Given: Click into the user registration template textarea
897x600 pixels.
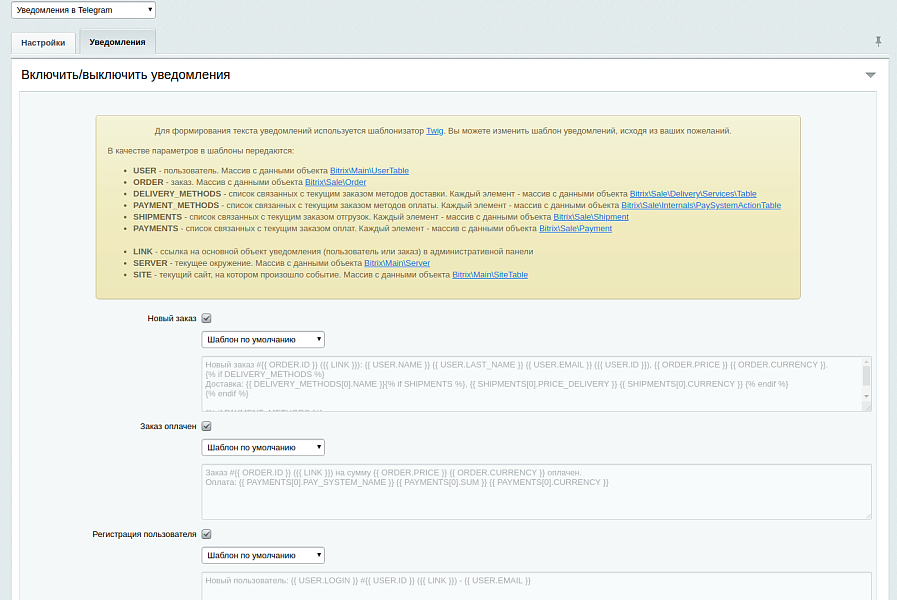Looking at the screenshot, I should 535,587.
